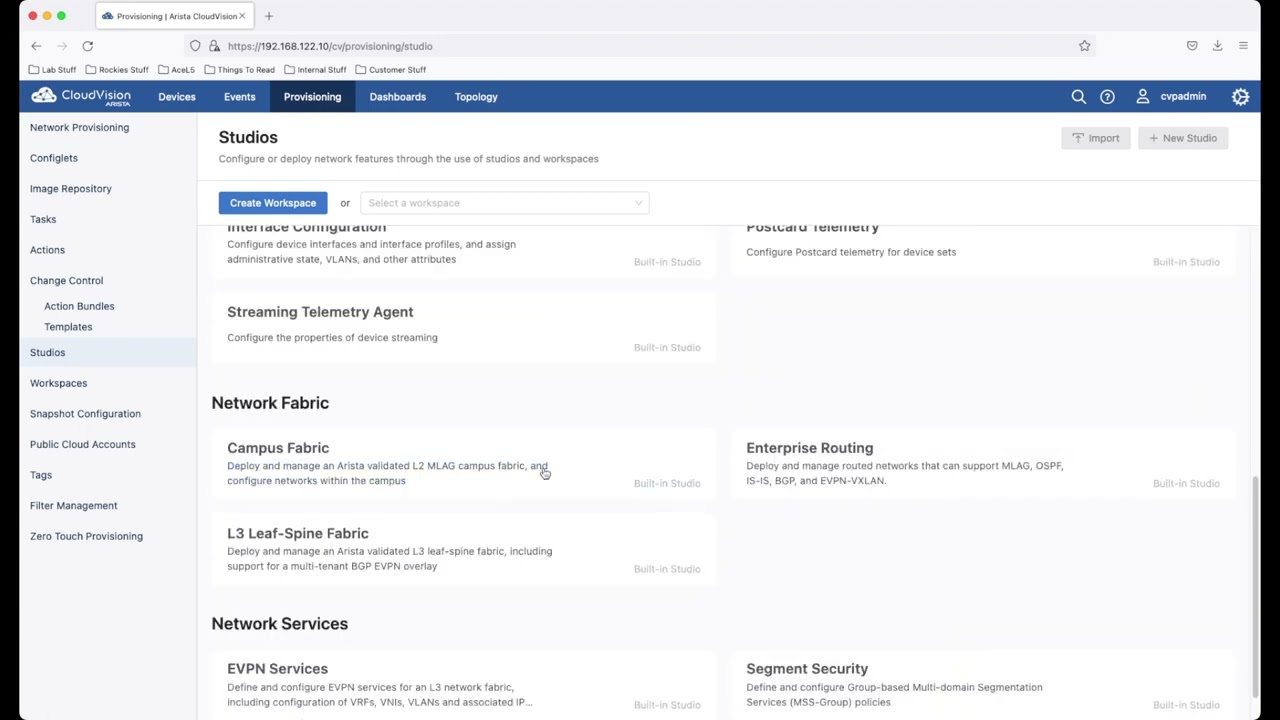
Task: Open Image Repository in the sidebar
Action: coord(71,188)
